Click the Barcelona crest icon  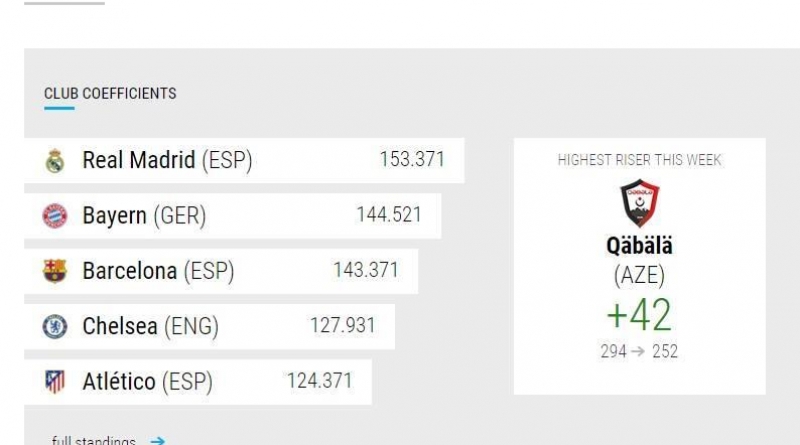point(55,270)
